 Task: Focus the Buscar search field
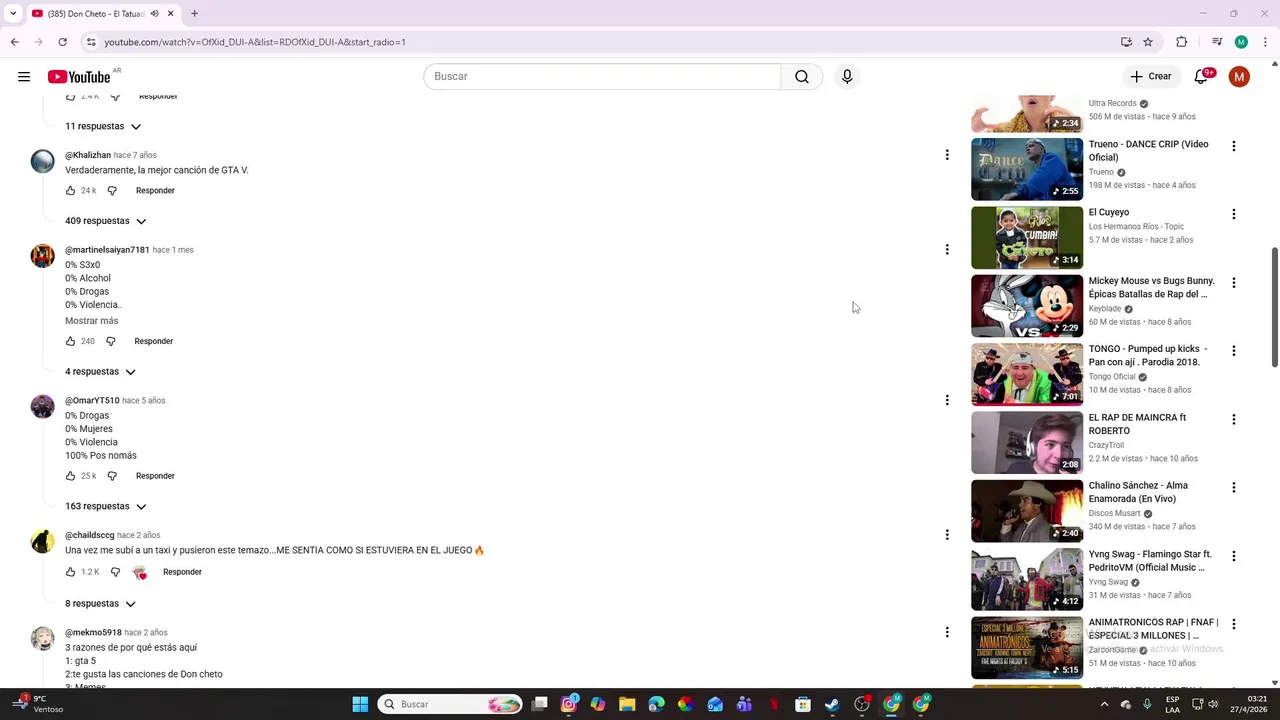(x=602, y=77)
